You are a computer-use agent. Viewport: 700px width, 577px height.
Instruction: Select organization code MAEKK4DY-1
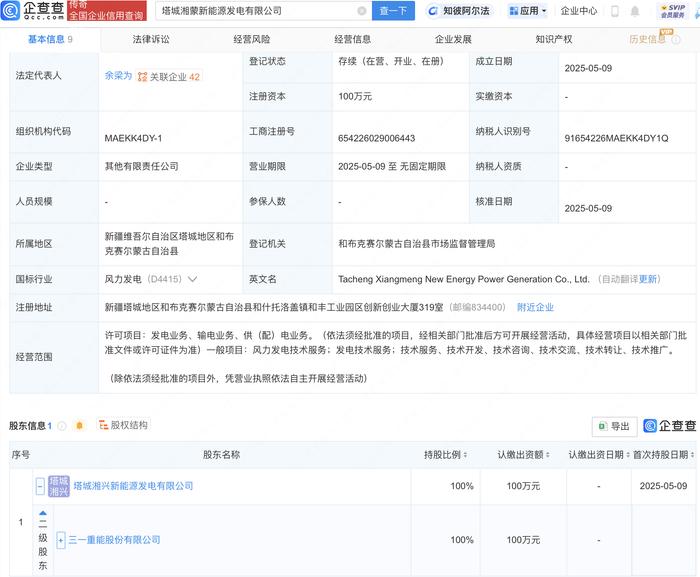133,138
